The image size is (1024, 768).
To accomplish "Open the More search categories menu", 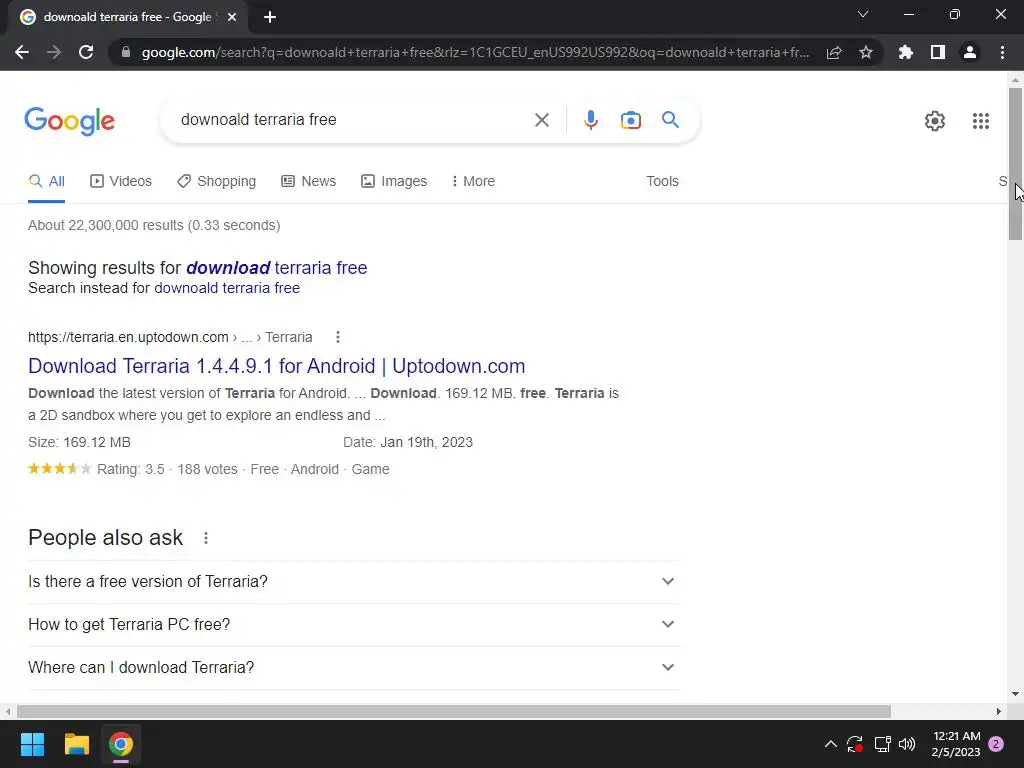I will point(473,181).
